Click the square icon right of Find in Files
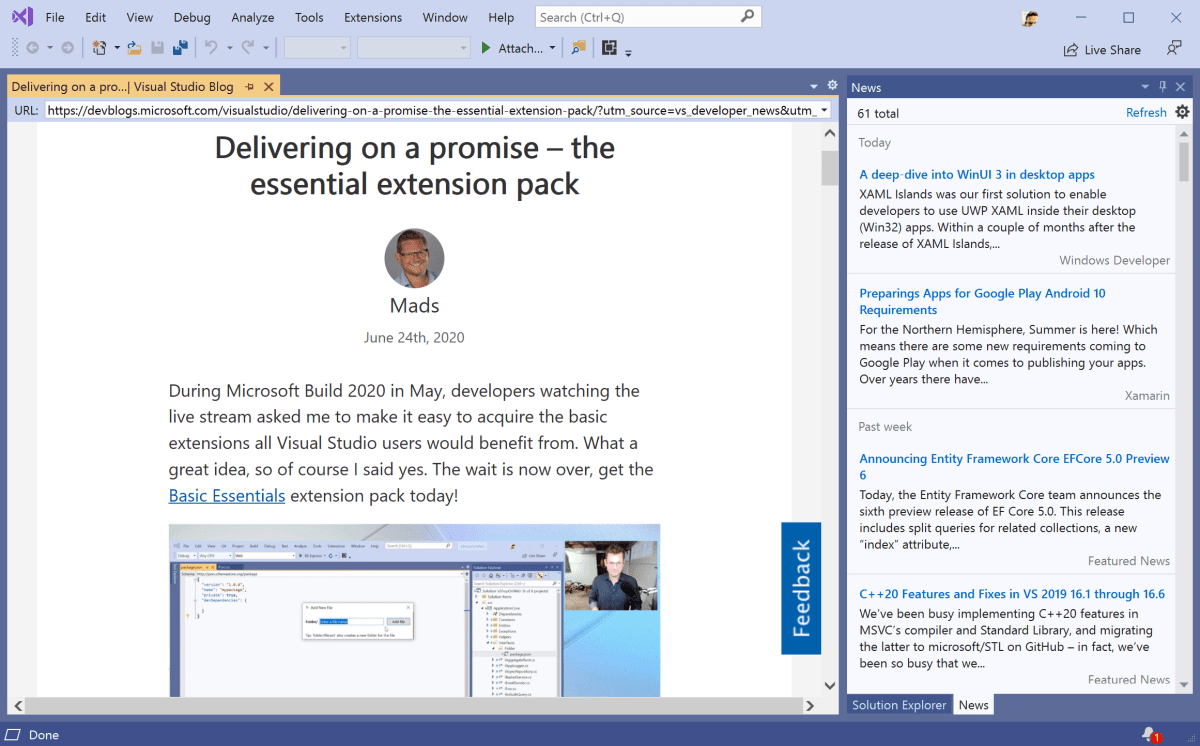This screenshot has width=1200, height=746. coord(609,48)
